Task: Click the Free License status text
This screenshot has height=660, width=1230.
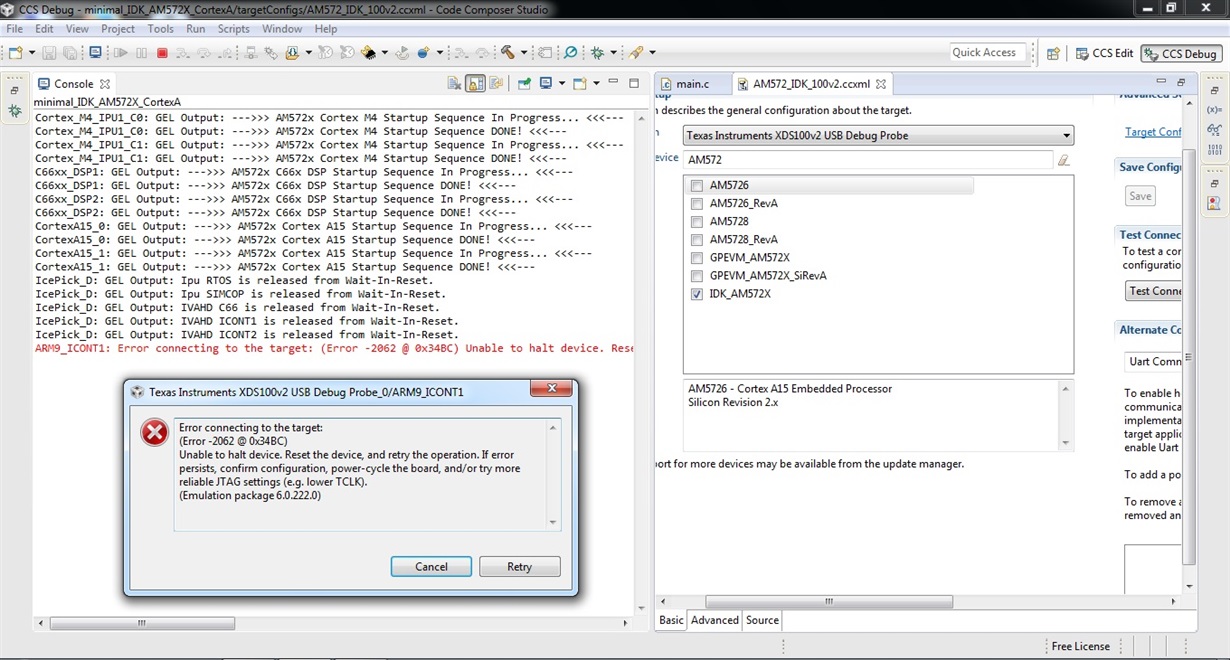Action: click(x=1080, y=646)
